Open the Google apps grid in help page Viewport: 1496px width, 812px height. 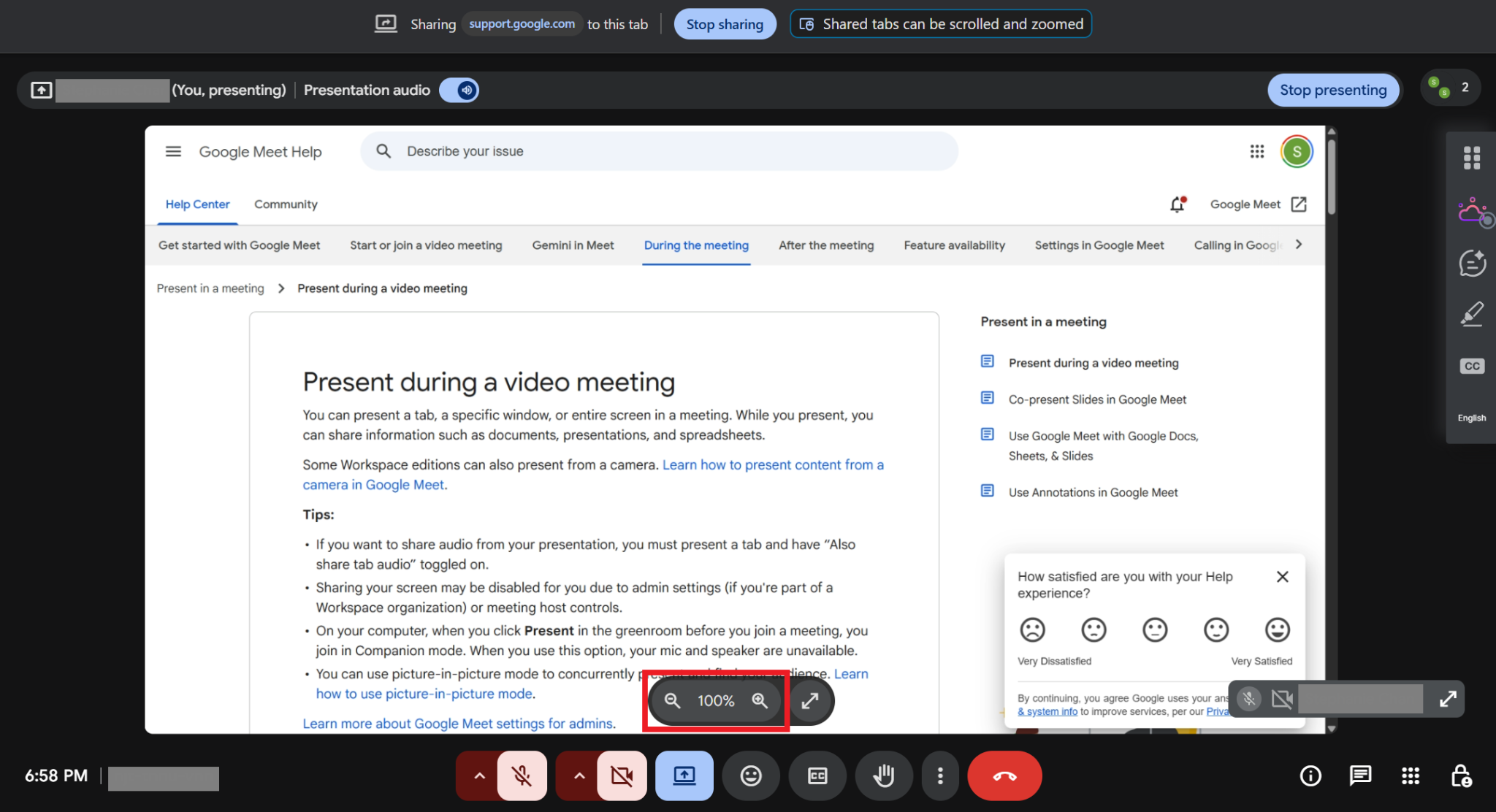(x=1256, y=151)
